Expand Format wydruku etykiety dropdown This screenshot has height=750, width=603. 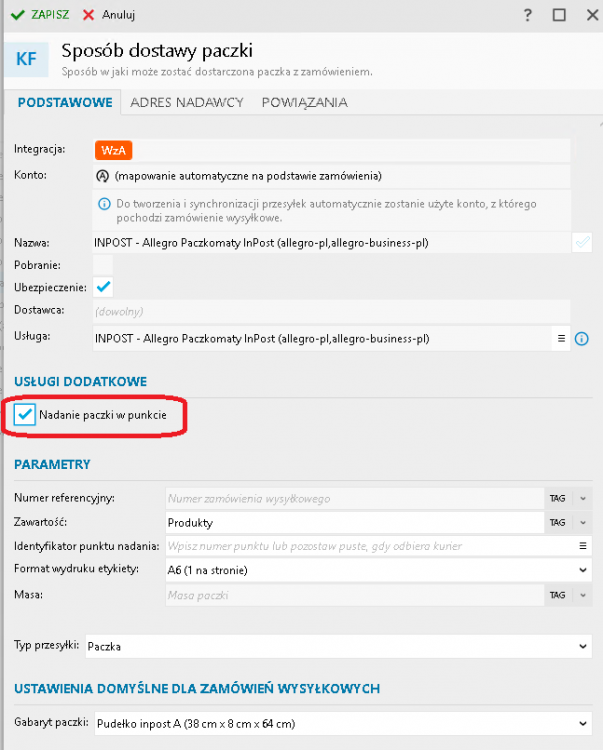tap(583, 570)
